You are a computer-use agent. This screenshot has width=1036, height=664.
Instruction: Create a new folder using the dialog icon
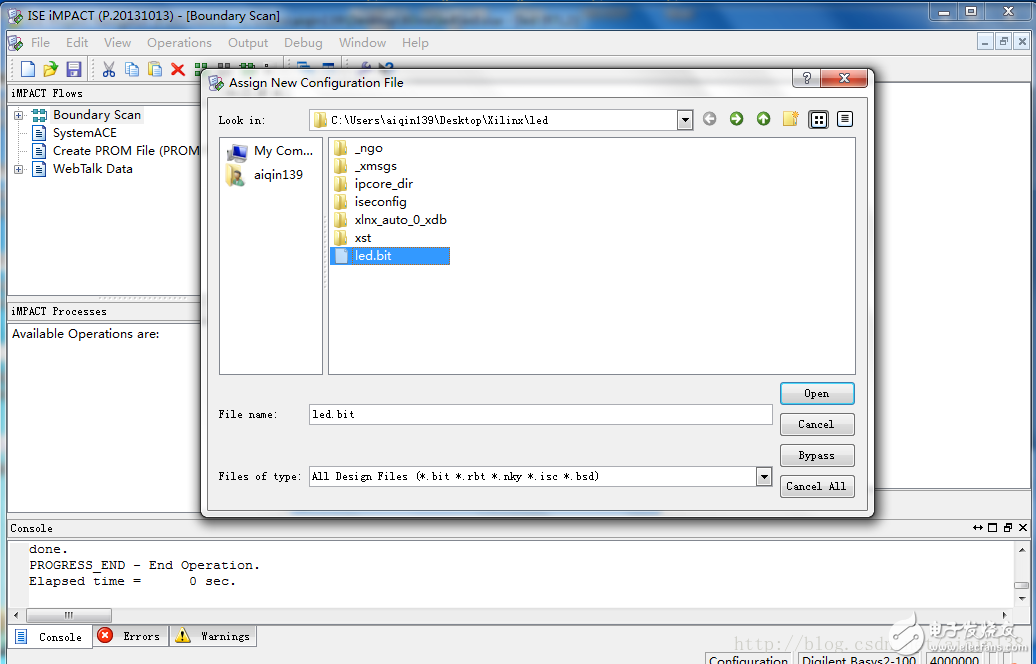click(x=789, y=119)
